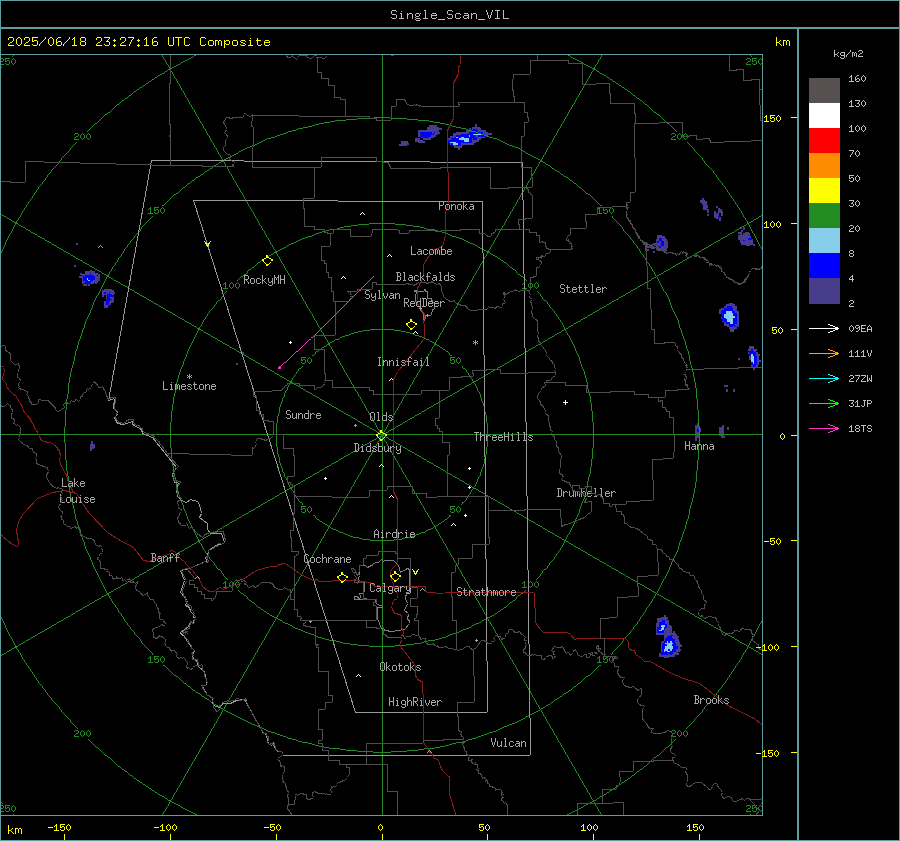Click the orange 111V arrow in legend
The image size is (900, 841).
coord(824,354)
